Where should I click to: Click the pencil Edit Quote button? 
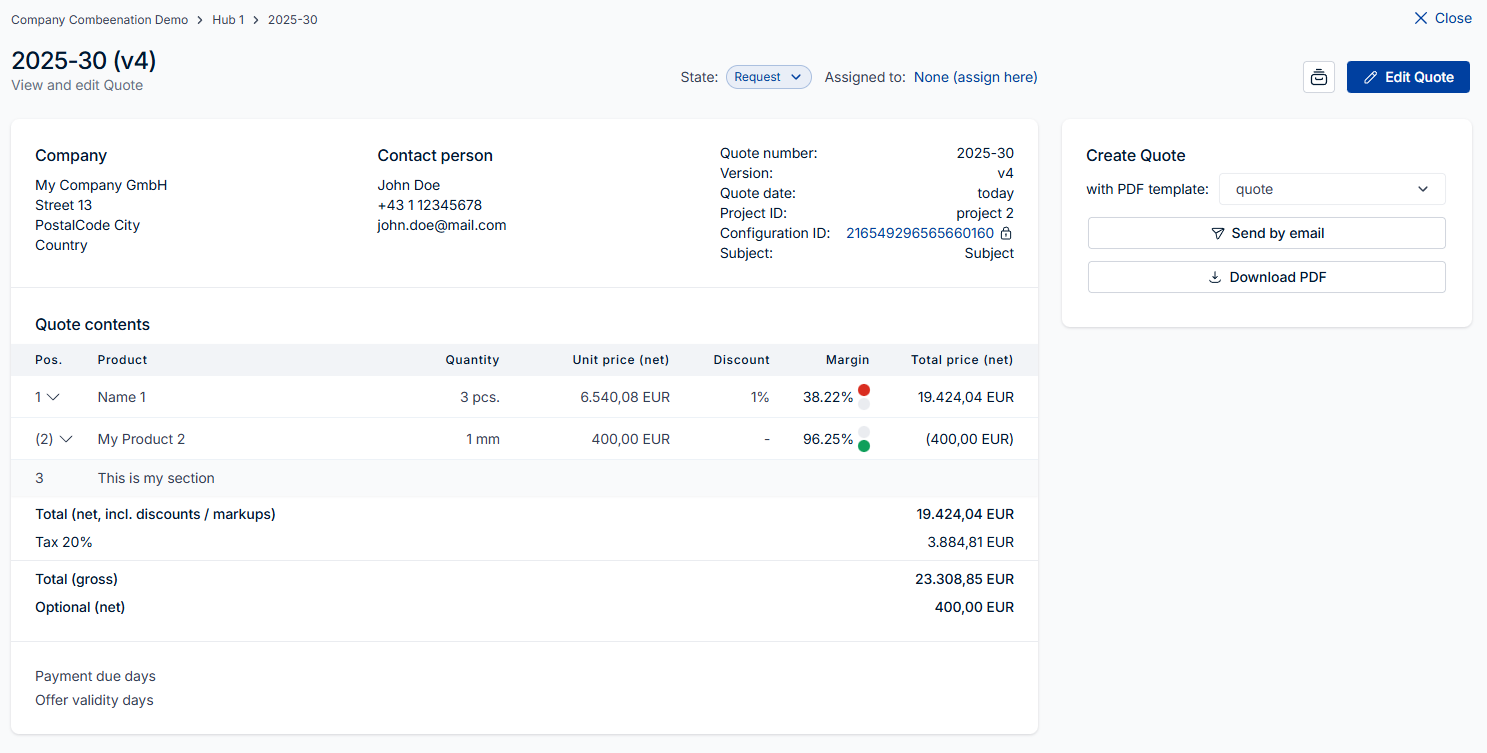click(1407, 77)
